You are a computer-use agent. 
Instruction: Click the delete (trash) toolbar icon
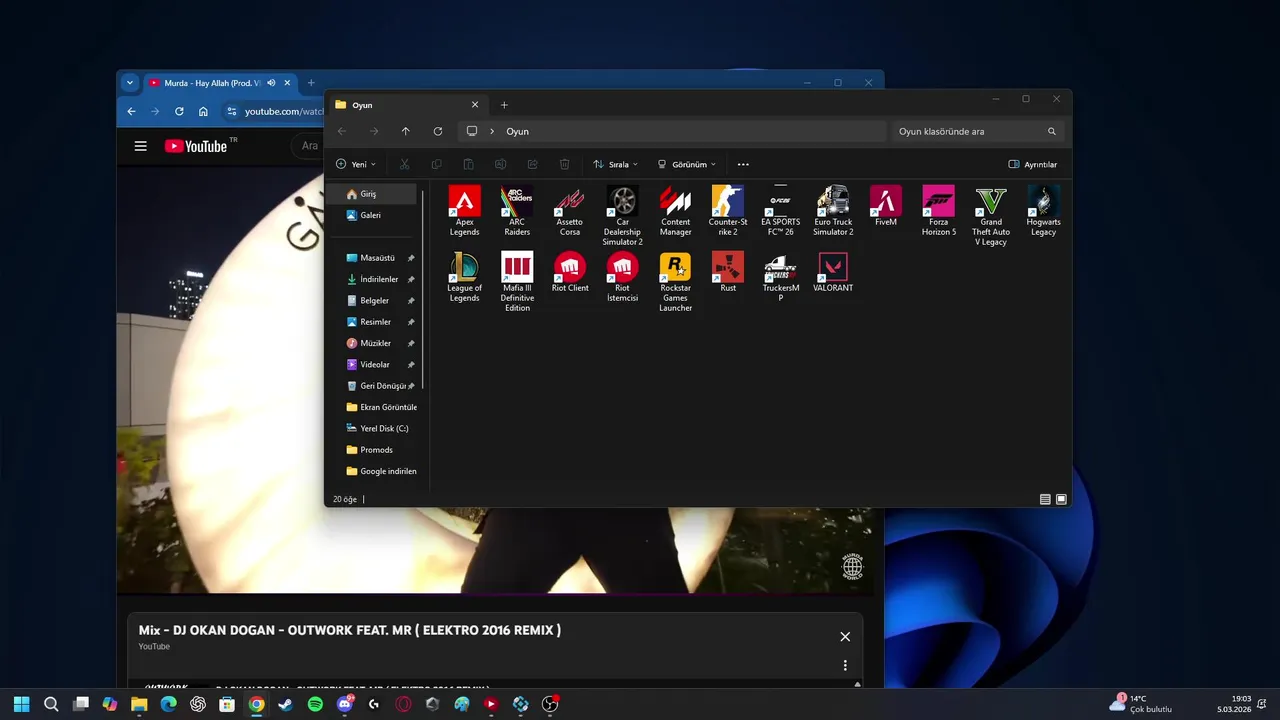tap(564, 164)
